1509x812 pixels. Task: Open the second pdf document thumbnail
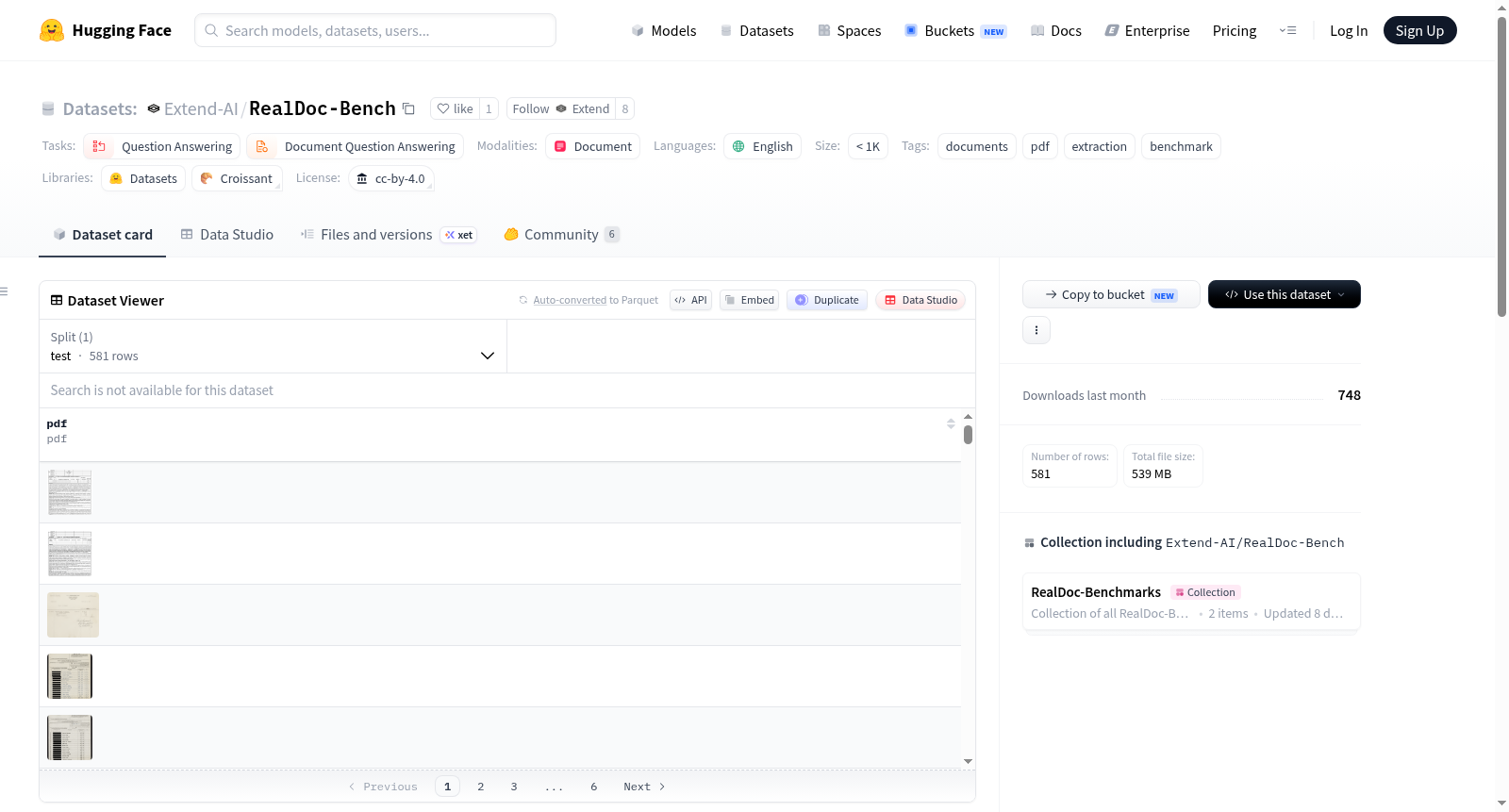point(70,554)
